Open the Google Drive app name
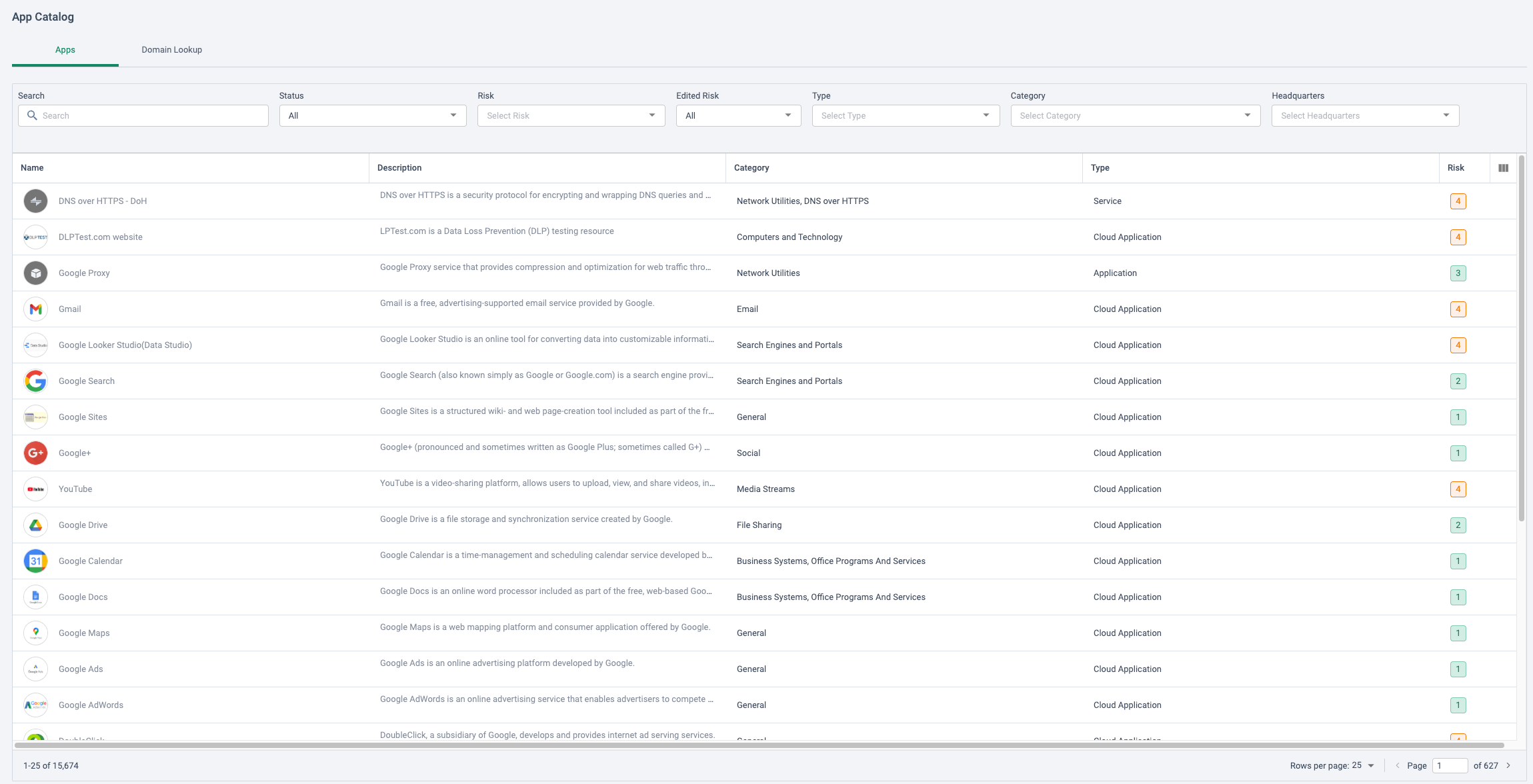This screenshot has width=1533, height=784. pos(83,525)
